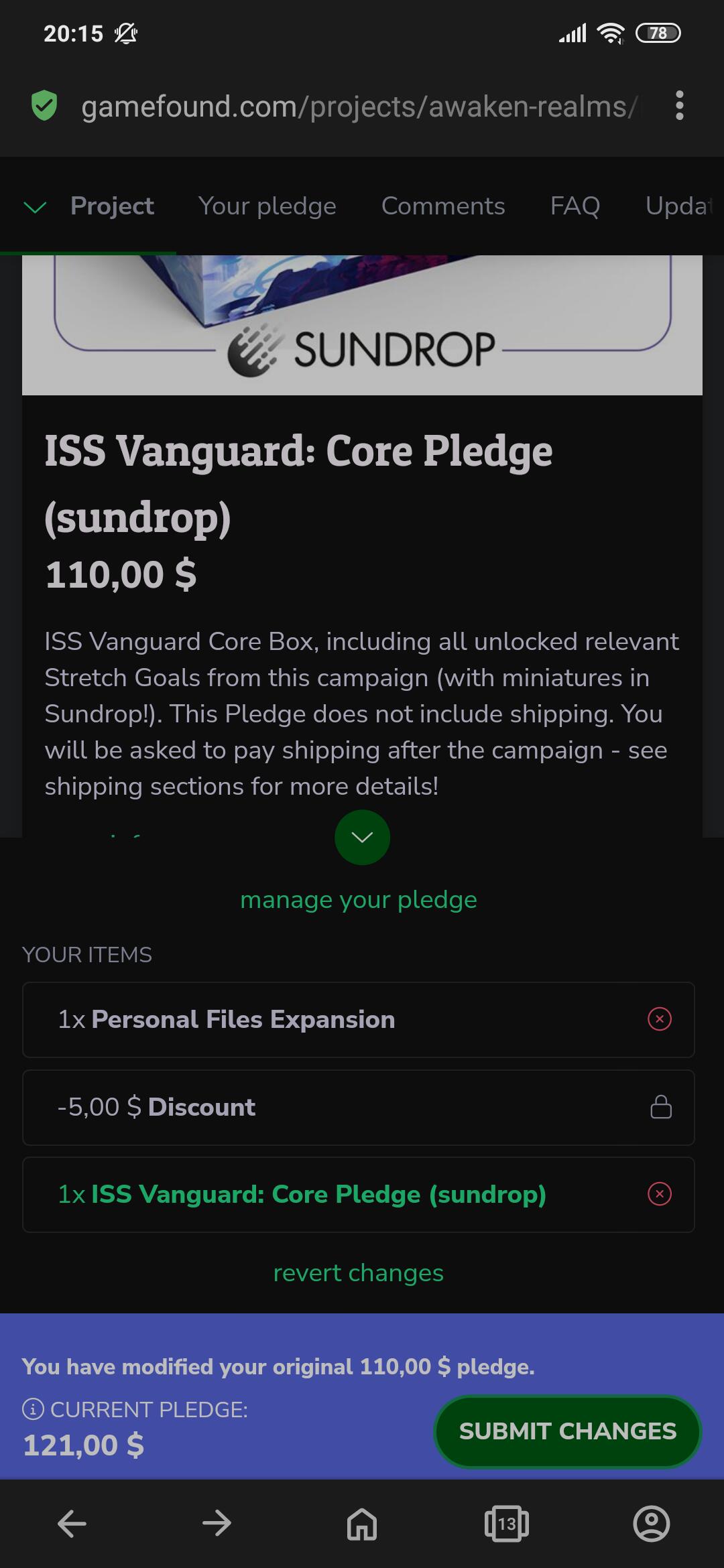
Task: Expand the project navigation chevron
Action: (x=35, y=207)
